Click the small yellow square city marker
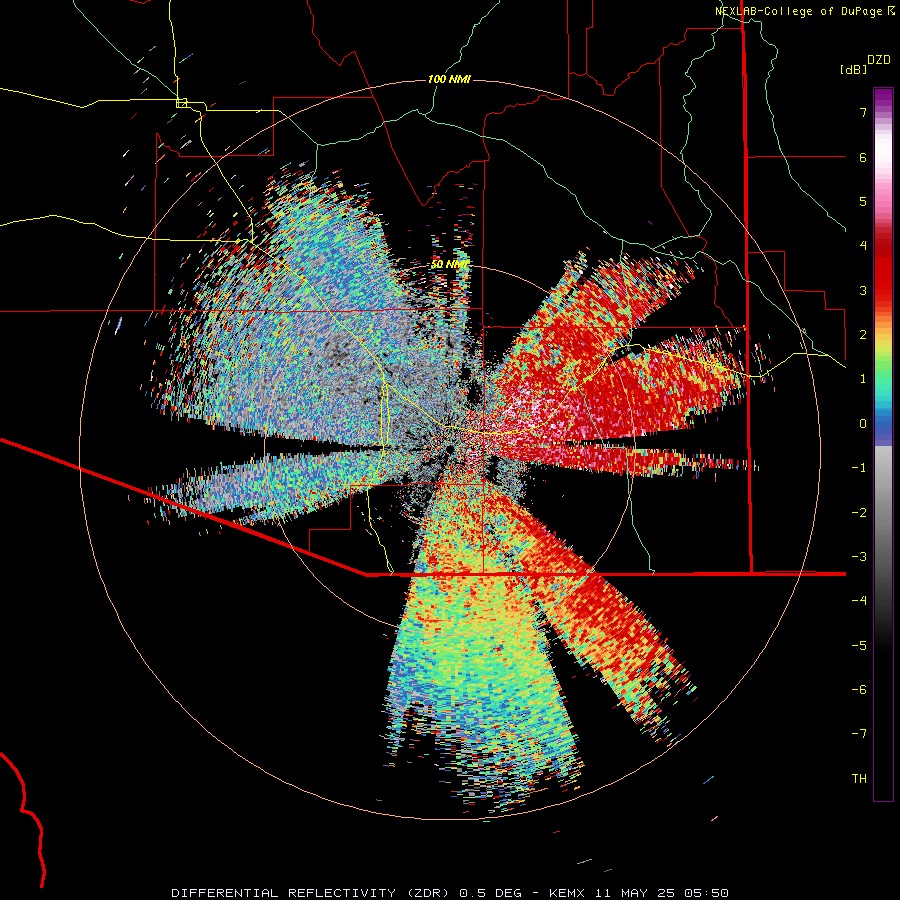Screen dimensions: 900x900 182,103
